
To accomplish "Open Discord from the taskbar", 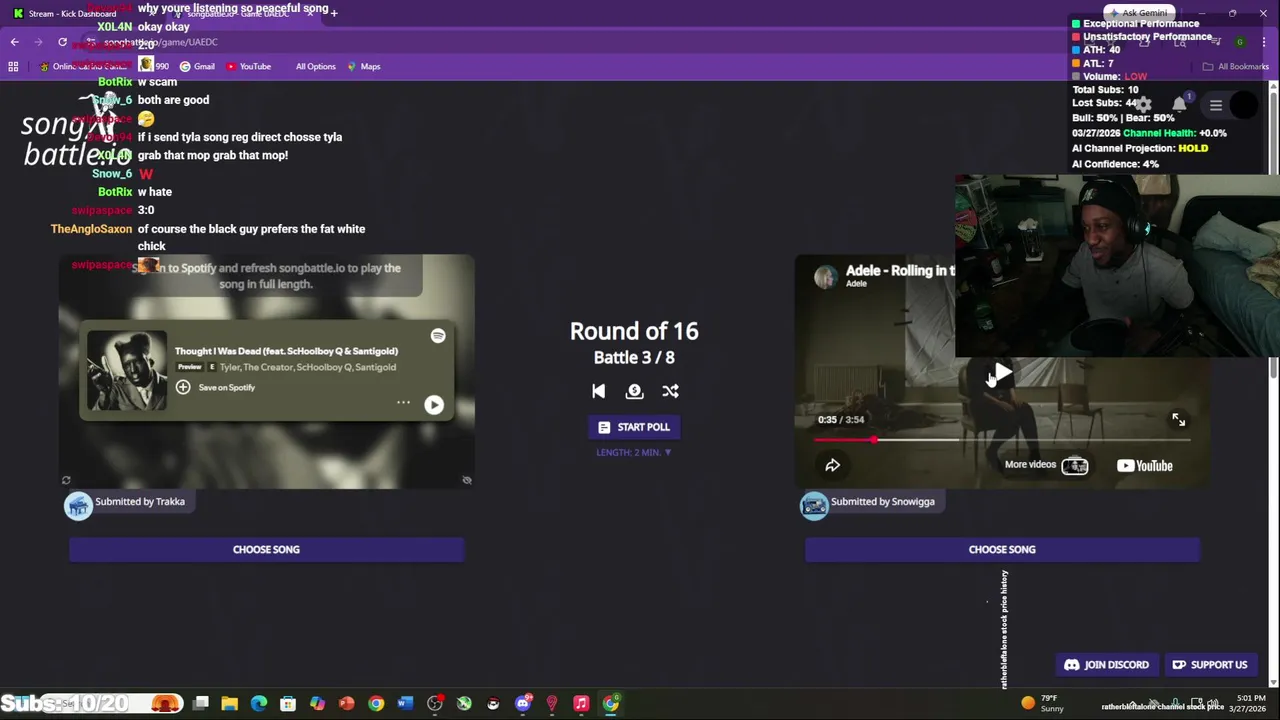I will [522, 704].
